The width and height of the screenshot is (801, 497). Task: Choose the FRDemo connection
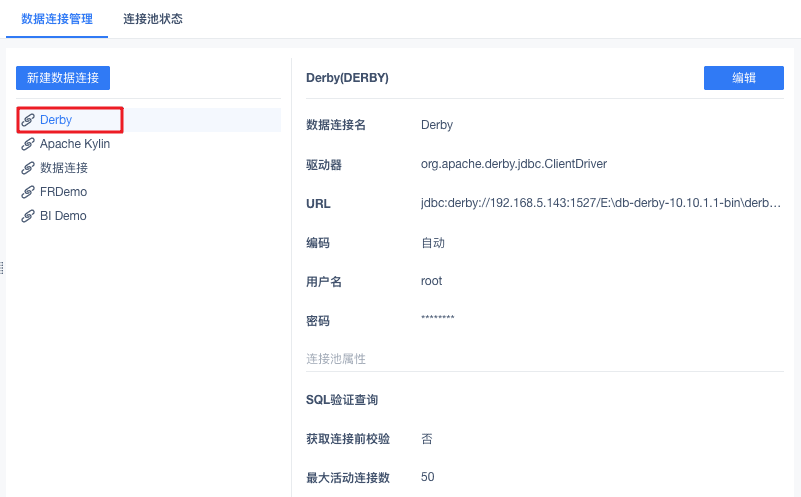pyautogui.click(x=63, y=192)
